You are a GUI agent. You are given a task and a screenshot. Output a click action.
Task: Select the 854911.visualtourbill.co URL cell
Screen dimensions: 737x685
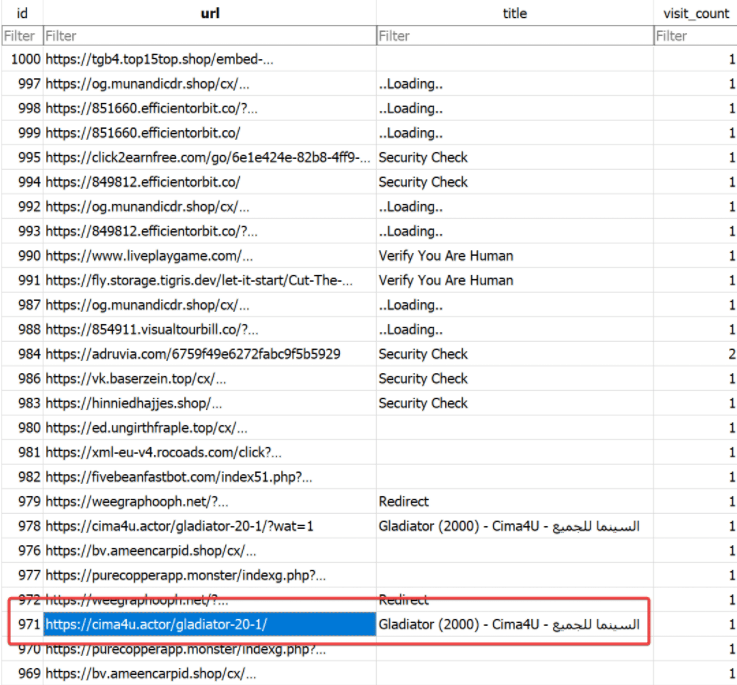tap(210, 330)
